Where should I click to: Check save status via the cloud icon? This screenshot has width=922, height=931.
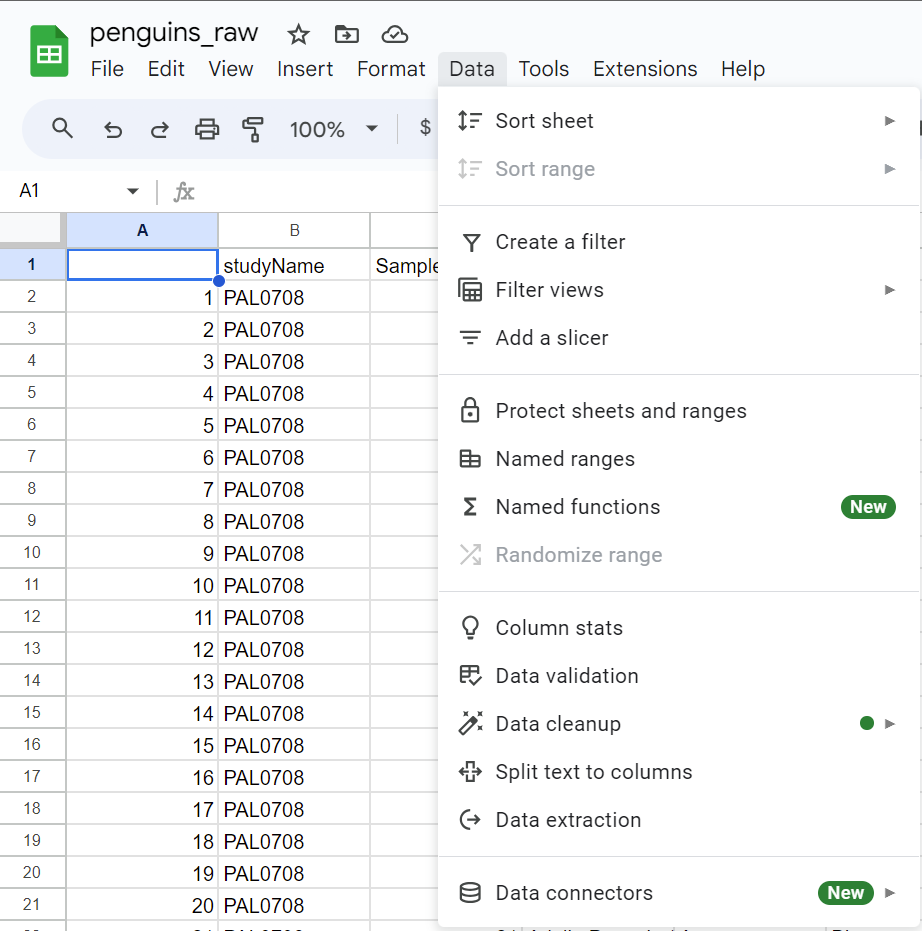(x=395, y=34)
